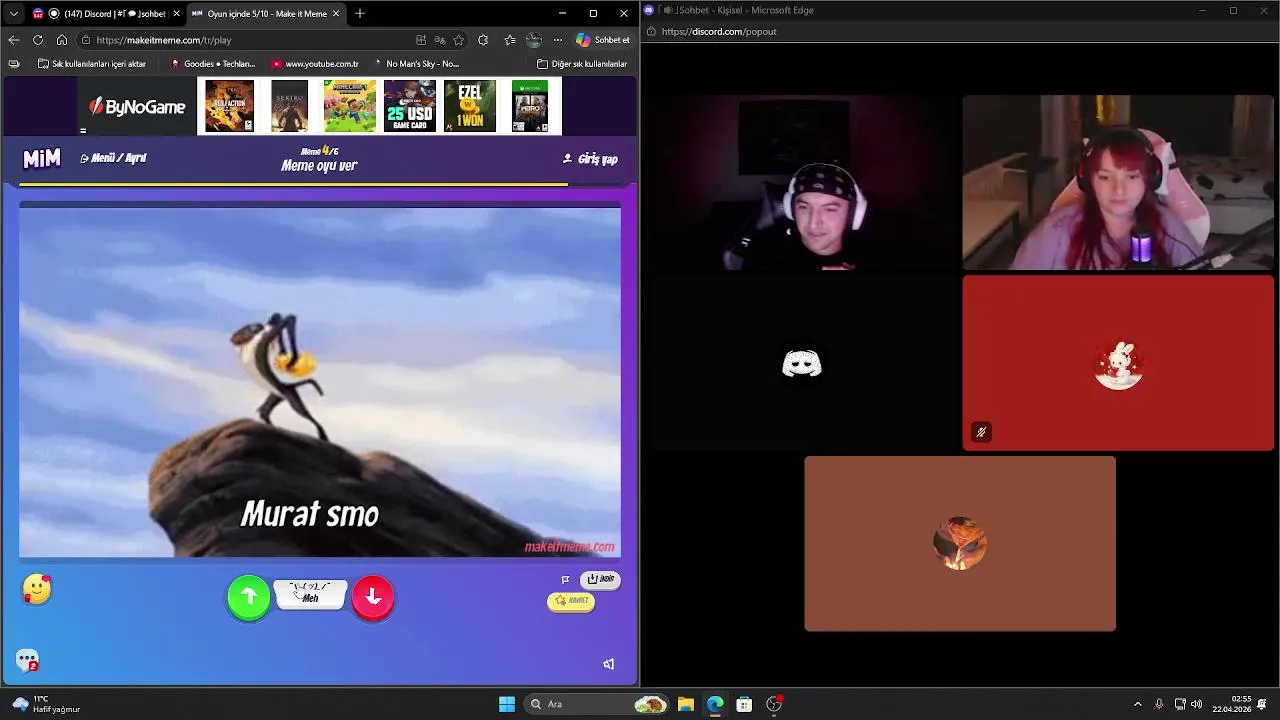1280x720 pixels.
Task: Click the taskbar Ara search box
Action: (x=598, y=704)
